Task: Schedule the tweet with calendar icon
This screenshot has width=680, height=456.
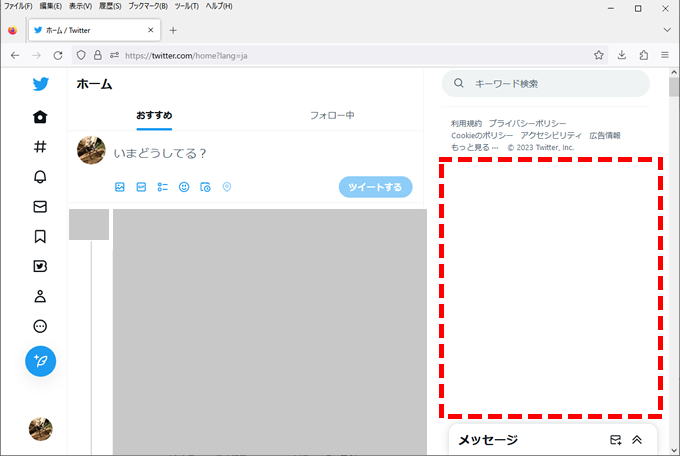Action: (x=205, y=187)
